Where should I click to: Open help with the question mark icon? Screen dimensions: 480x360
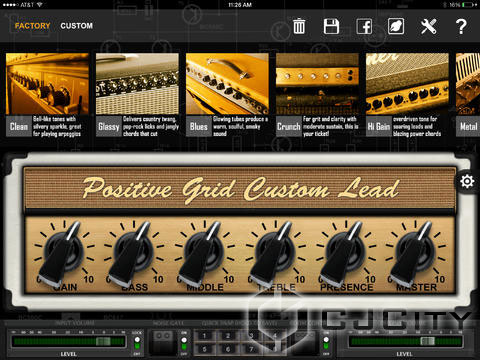[x=461, y=26]
